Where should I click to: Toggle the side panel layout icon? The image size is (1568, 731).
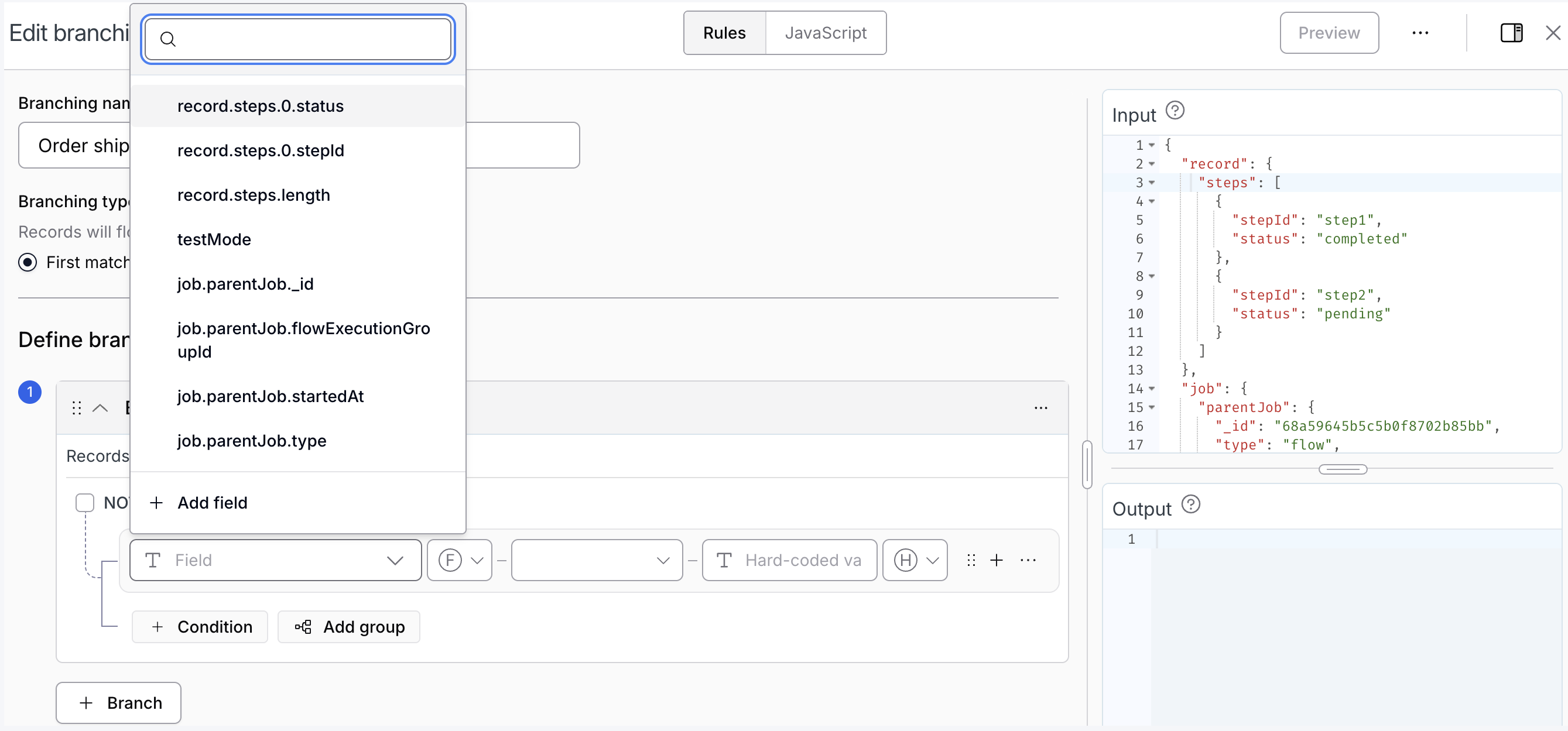(x=1511, y=33)
